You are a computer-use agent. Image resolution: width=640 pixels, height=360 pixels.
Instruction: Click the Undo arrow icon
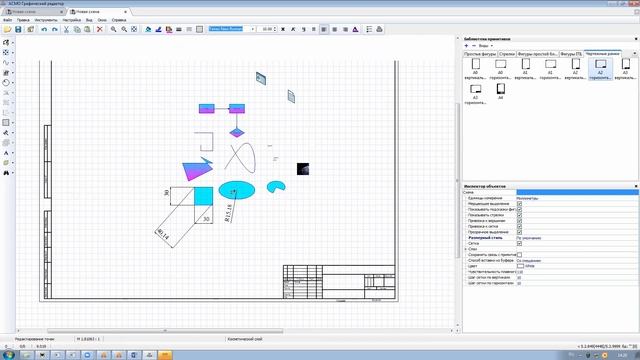pos(44,29)
